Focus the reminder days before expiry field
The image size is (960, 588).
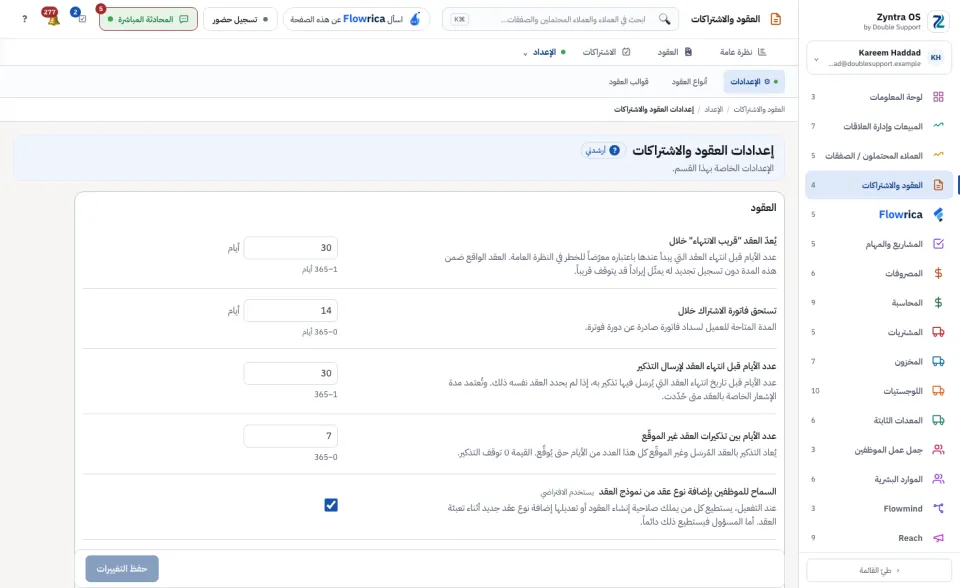pyautogui.click(x=290, y=373)
